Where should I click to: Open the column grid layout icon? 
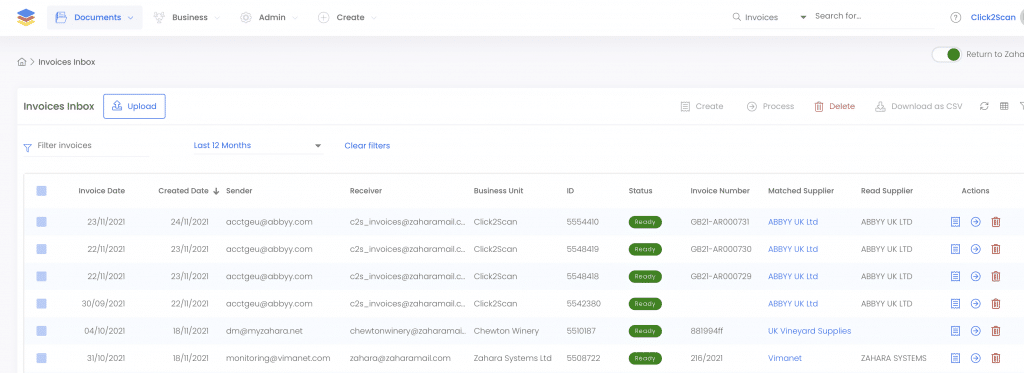[1004, 106]
